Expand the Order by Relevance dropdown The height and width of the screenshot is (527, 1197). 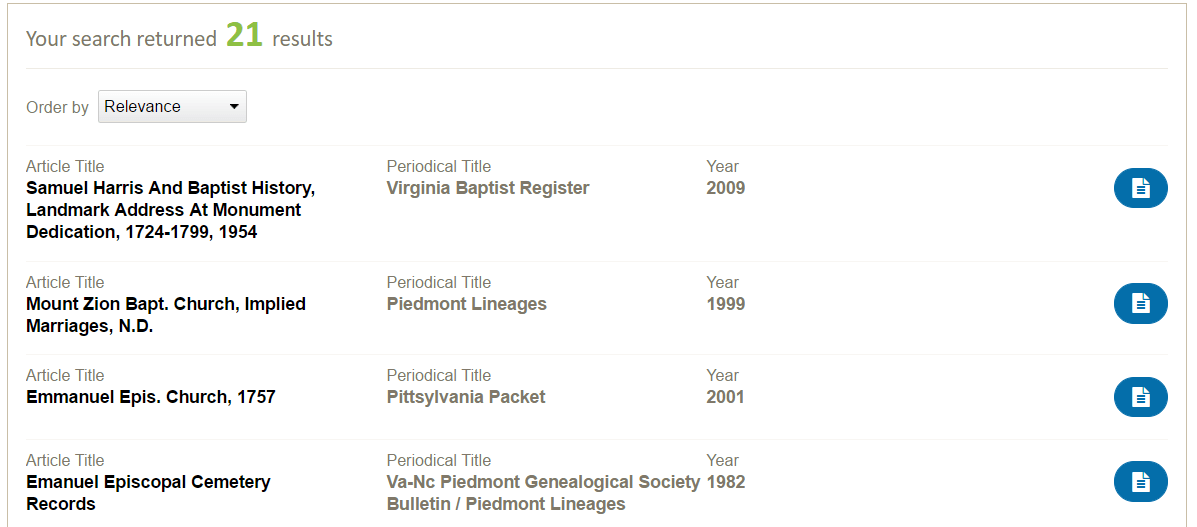coord(172,106)
